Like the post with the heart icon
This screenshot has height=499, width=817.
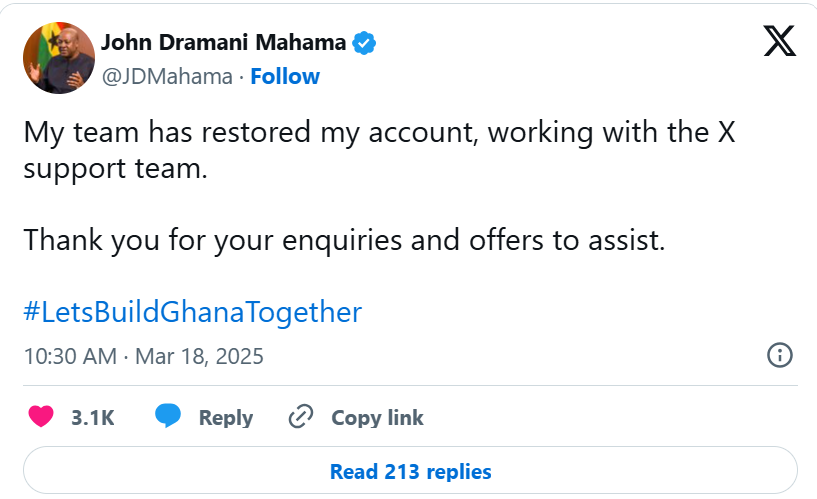click(41, 417)
